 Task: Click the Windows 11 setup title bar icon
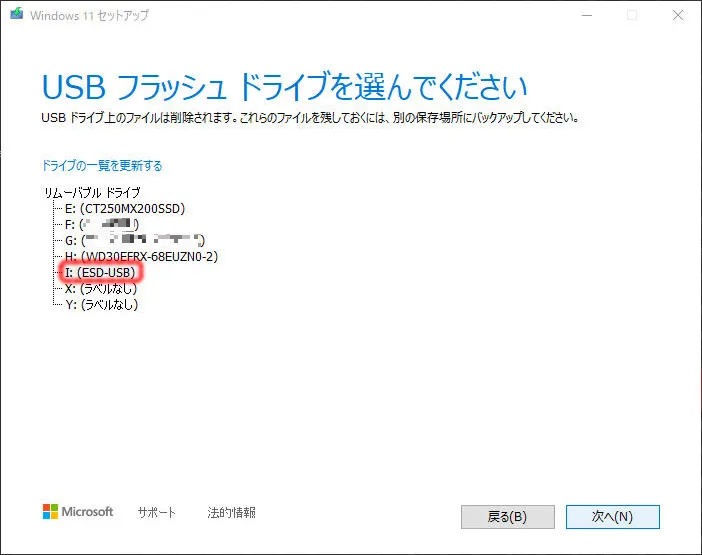click(x=17, y=14)
